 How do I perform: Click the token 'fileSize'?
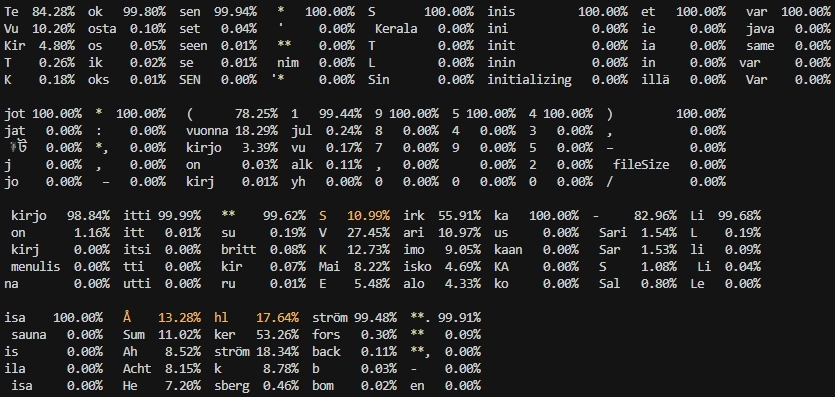(x=641, y=164)
